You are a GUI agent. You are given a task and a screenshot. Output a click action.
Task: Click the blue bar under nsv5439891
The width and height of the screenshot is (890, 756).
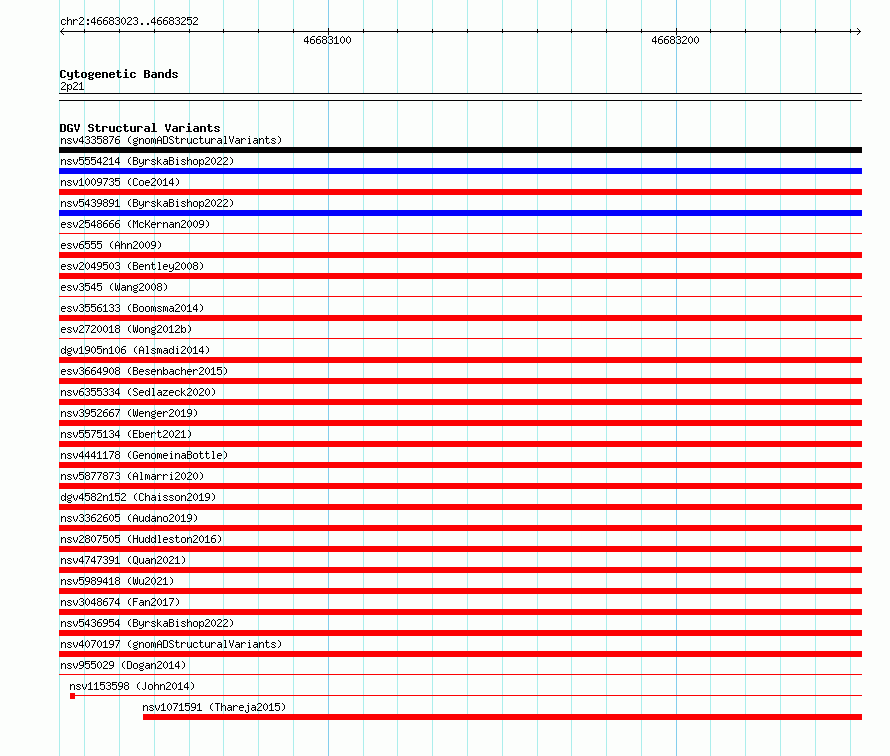460,213
